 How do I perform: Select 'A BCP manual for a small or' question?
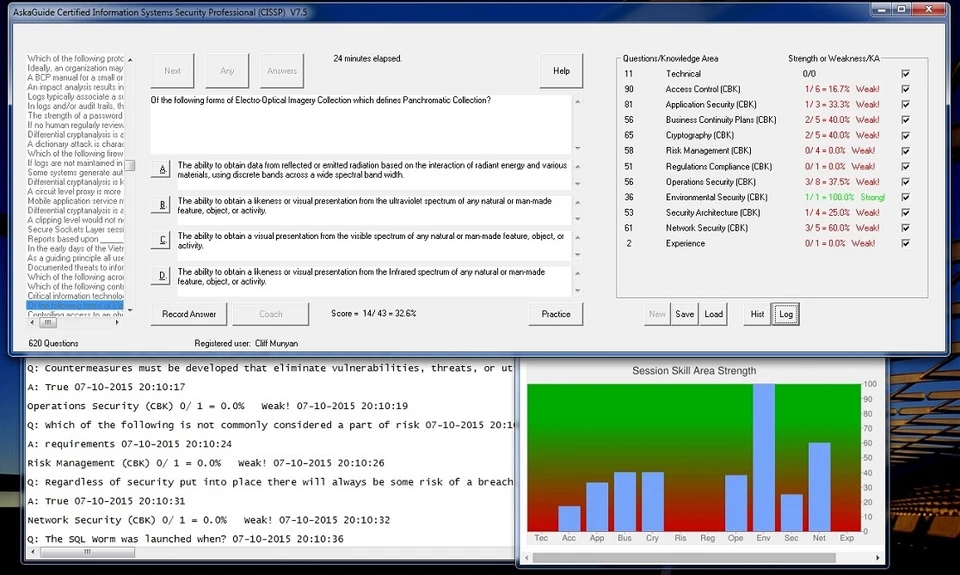tap(75, 78)
